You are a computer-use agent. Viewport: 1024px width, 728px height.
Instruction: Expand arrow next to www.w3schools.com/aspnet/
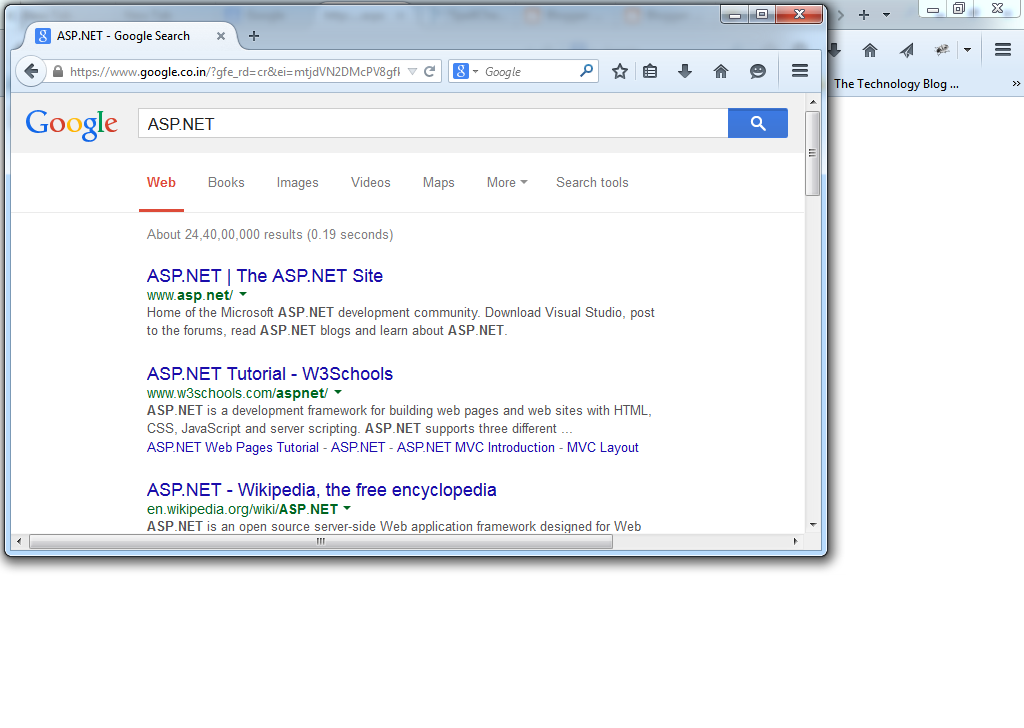pyautogui.click(x=338, y=392)
